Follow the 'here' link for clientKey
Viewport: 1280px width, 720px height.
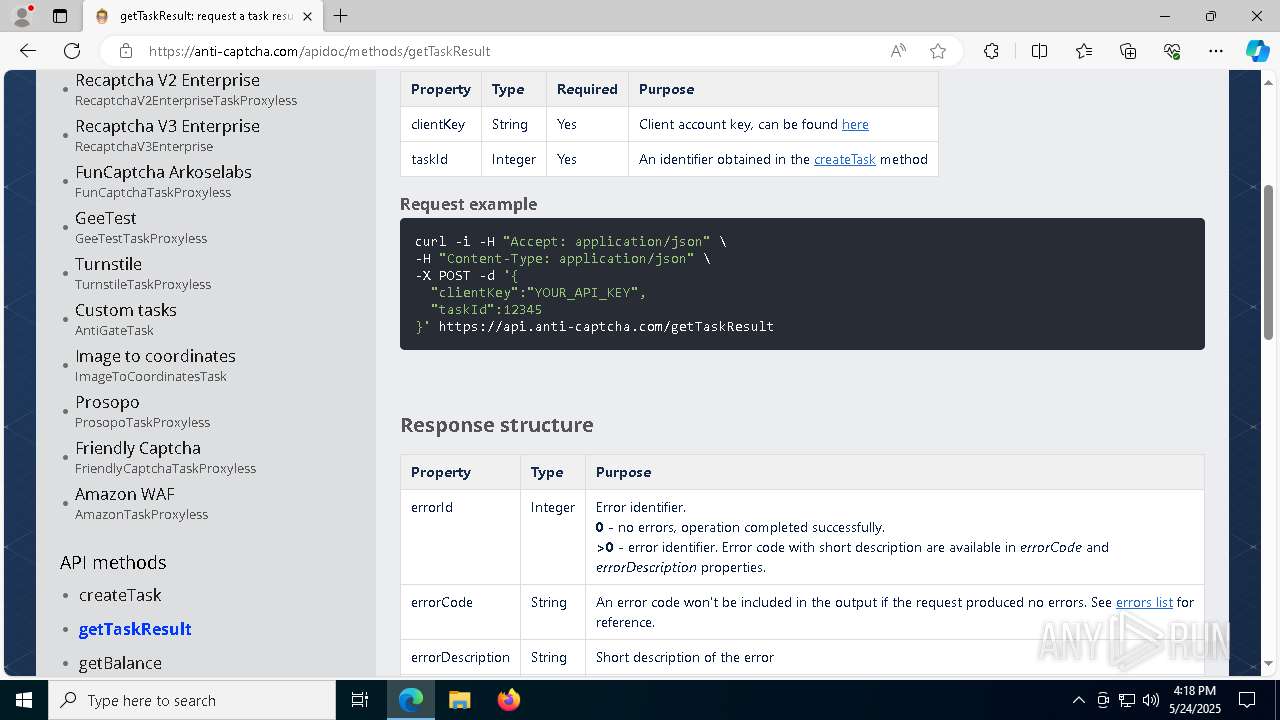click(x=855, y=124)
